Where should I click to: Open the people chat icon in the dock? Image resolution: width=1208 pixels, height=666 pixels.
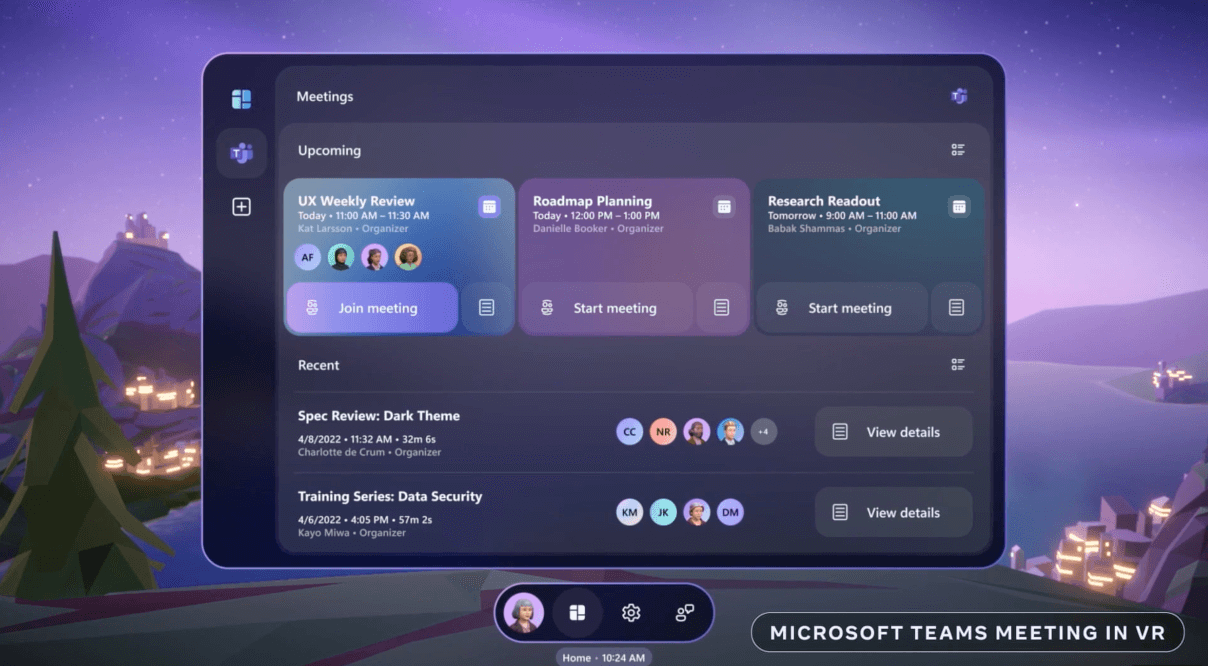pos(685,613)
